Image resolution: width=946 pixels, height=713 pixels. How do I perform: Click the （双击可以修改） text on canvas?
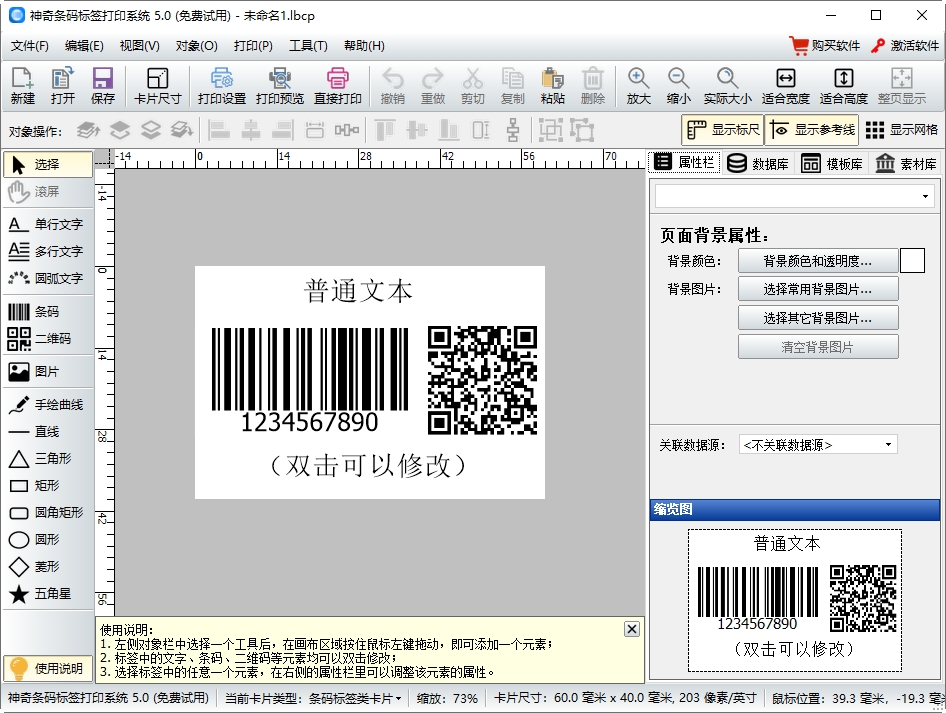tap(369, 465)
